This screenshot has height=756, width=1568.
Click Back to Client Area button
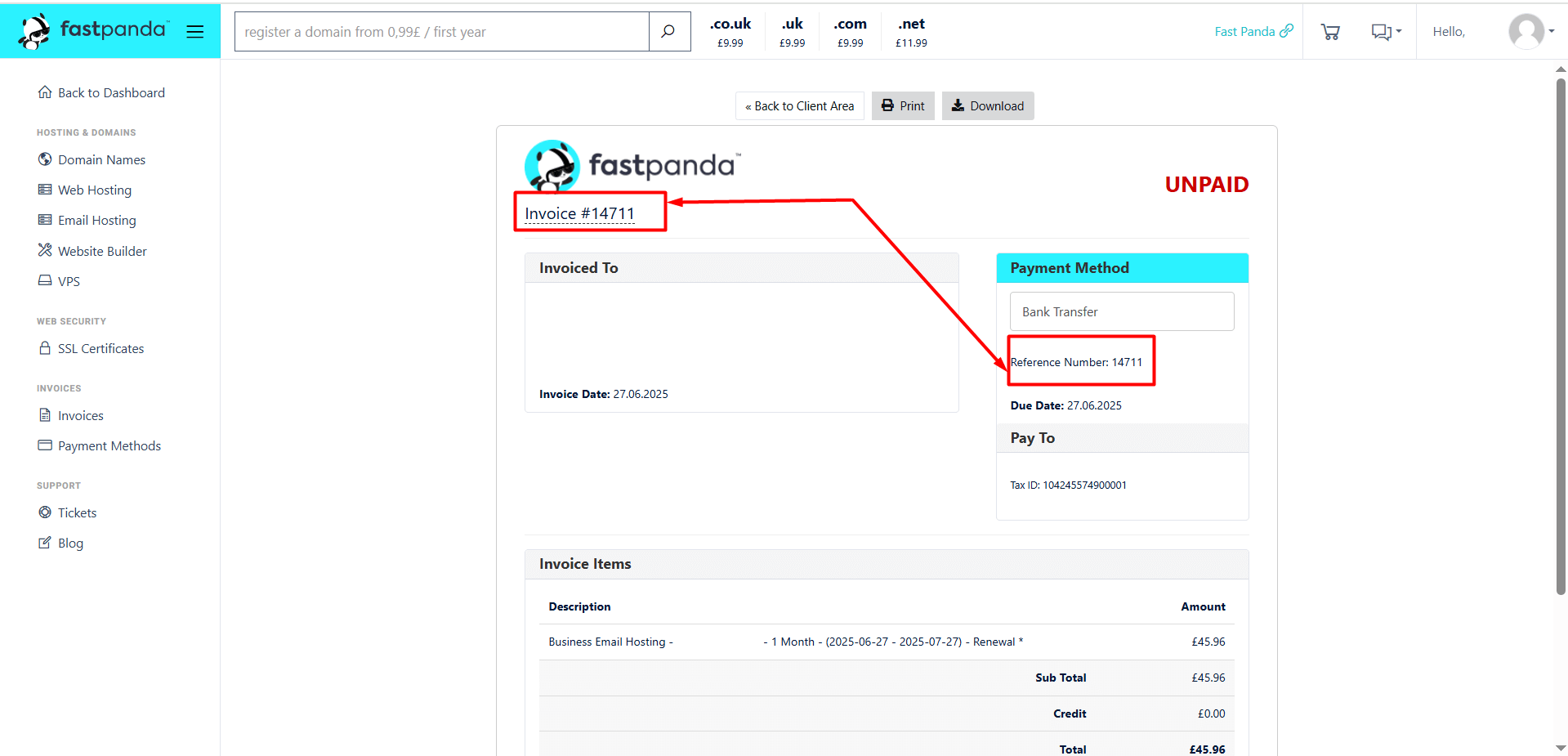point(799,105)
